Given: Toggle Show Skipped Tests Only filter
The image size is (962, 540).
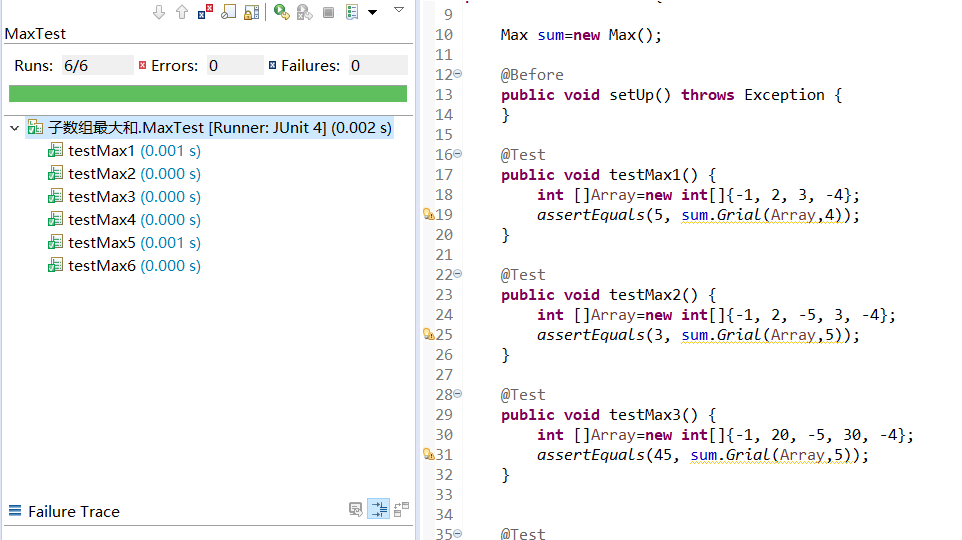Looking at the screenshot, I should tap(229, 12).
